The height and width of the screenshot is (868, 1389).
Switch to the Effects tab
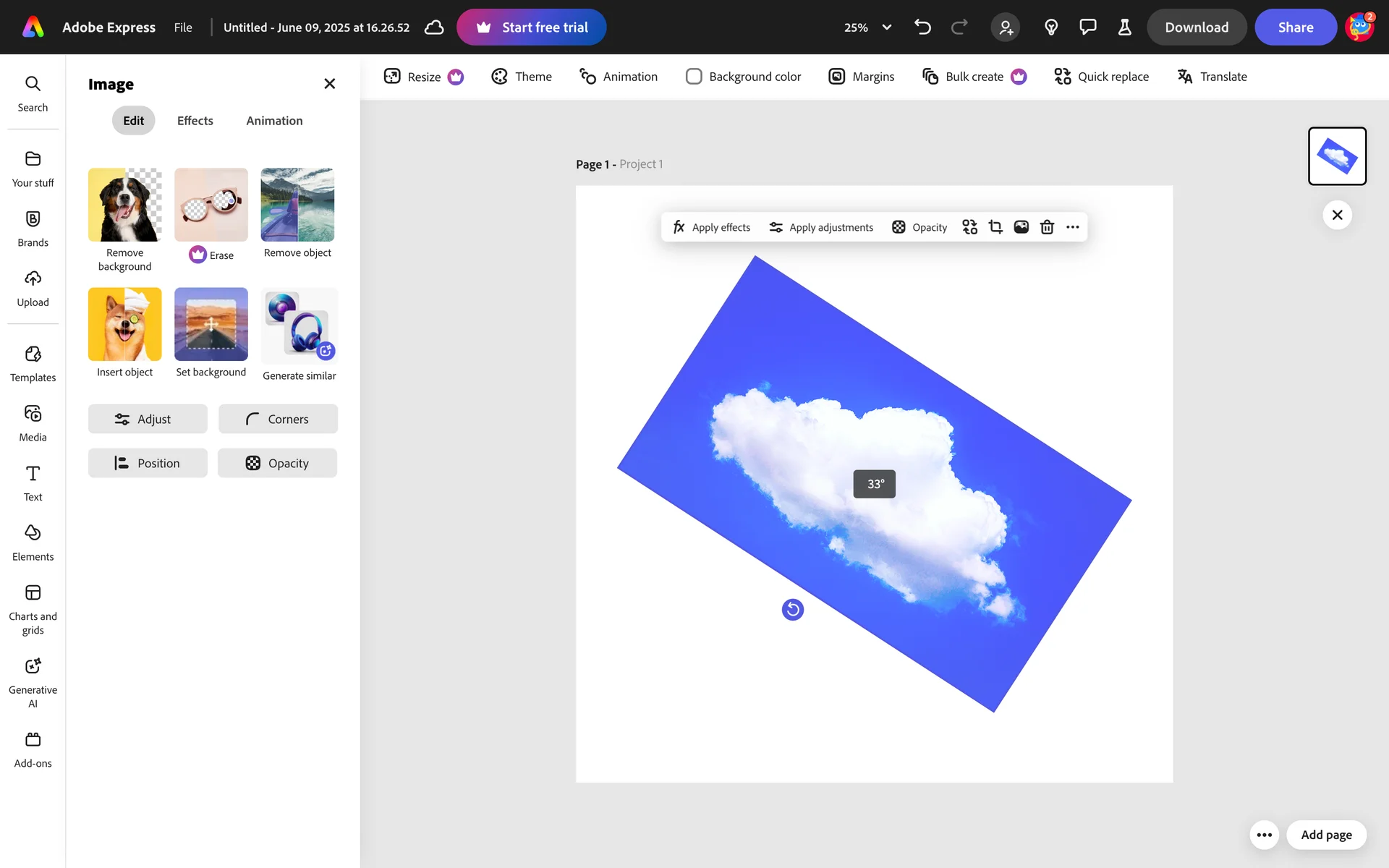point(195,121)
